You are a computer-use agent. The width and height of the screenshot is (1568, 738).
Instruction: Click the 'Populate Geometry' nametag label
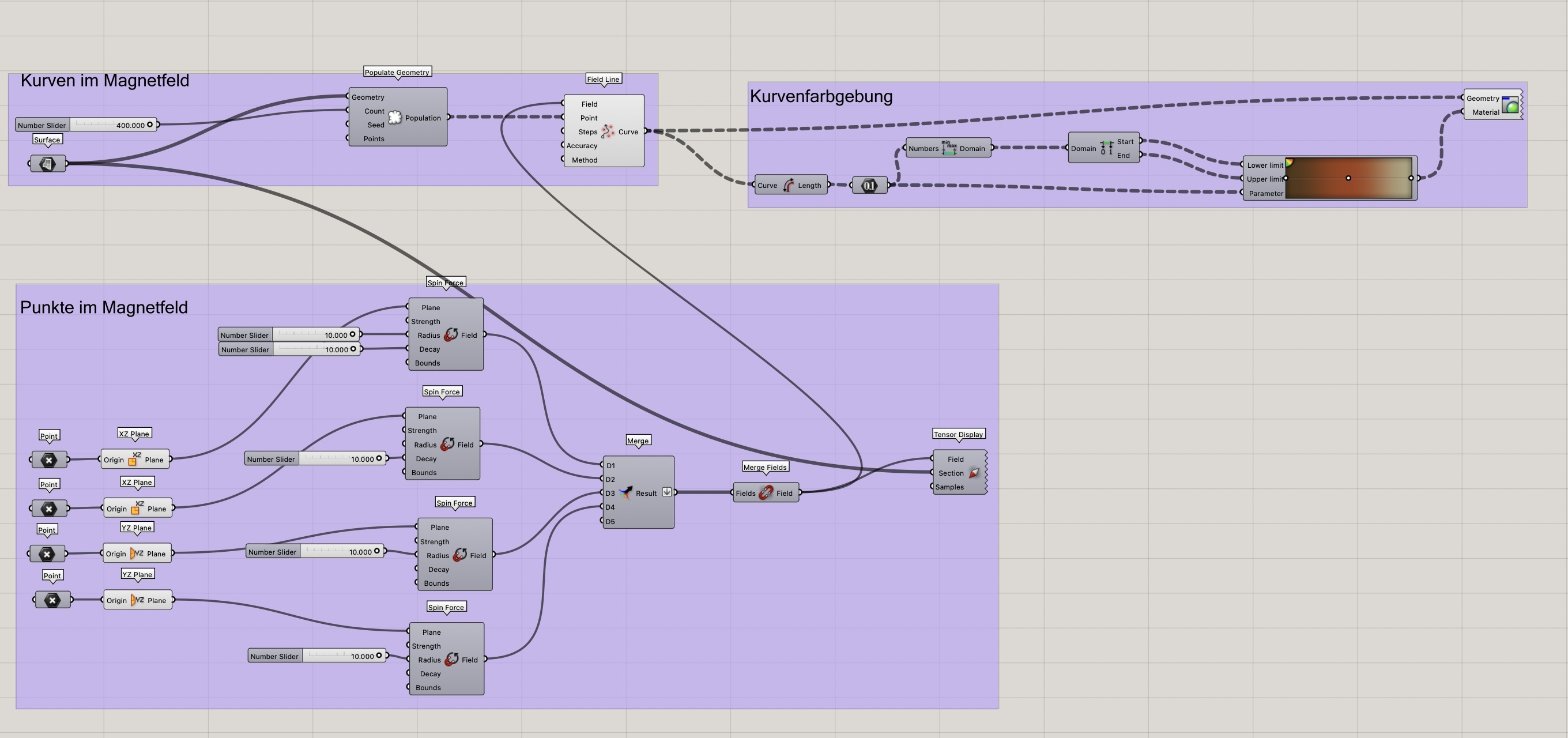397,72
